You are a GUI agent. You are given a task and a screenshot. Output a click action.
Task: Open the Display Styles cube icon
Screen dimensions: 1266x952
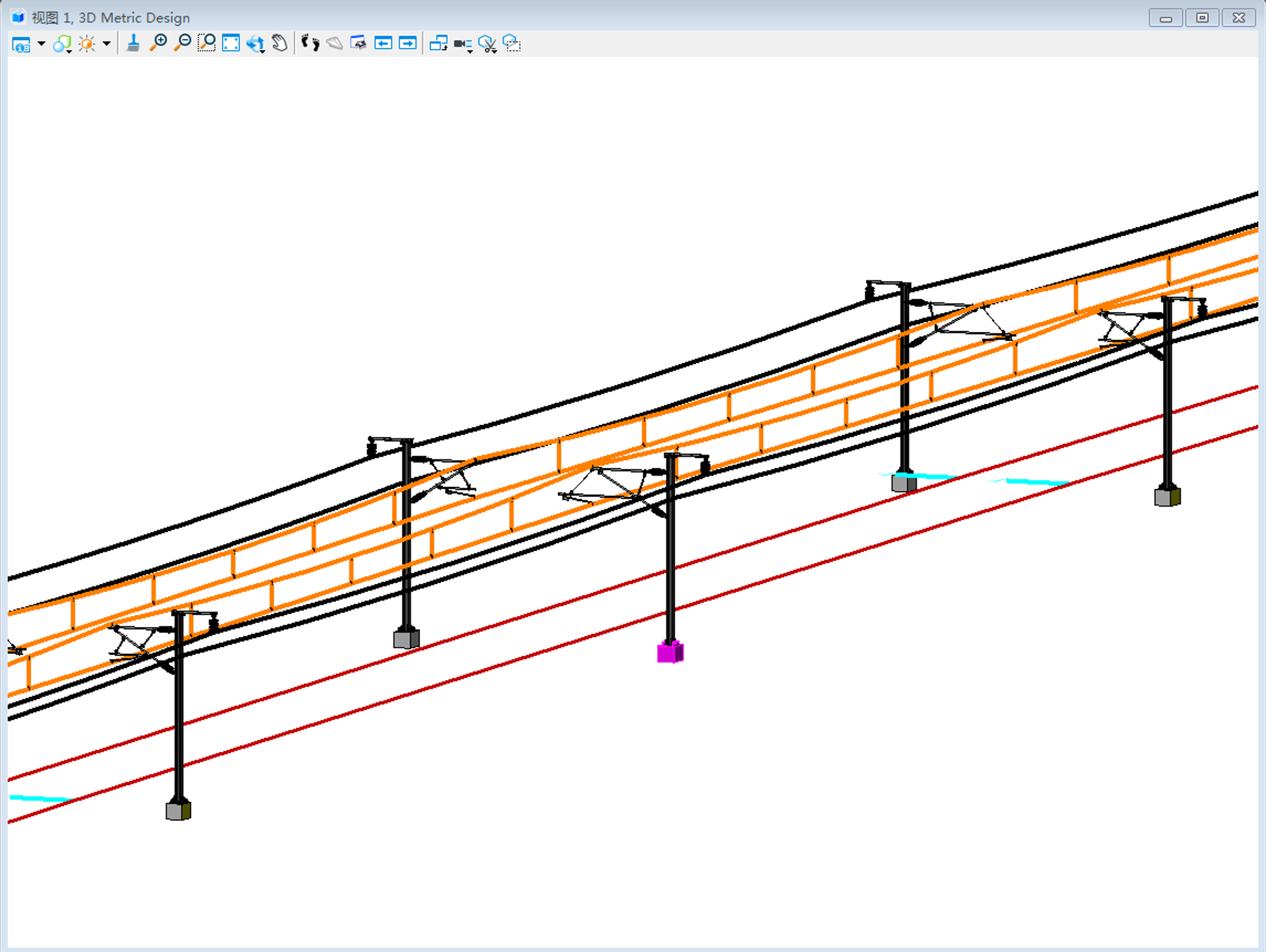click(62, 44)
